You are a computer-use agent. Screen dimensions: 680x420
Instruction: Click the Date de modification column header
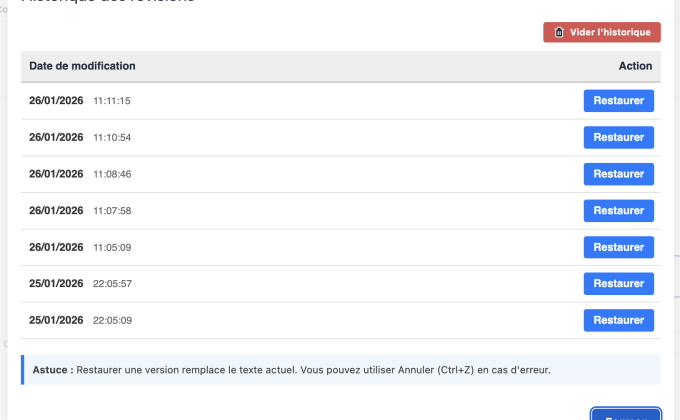point(82,66)
